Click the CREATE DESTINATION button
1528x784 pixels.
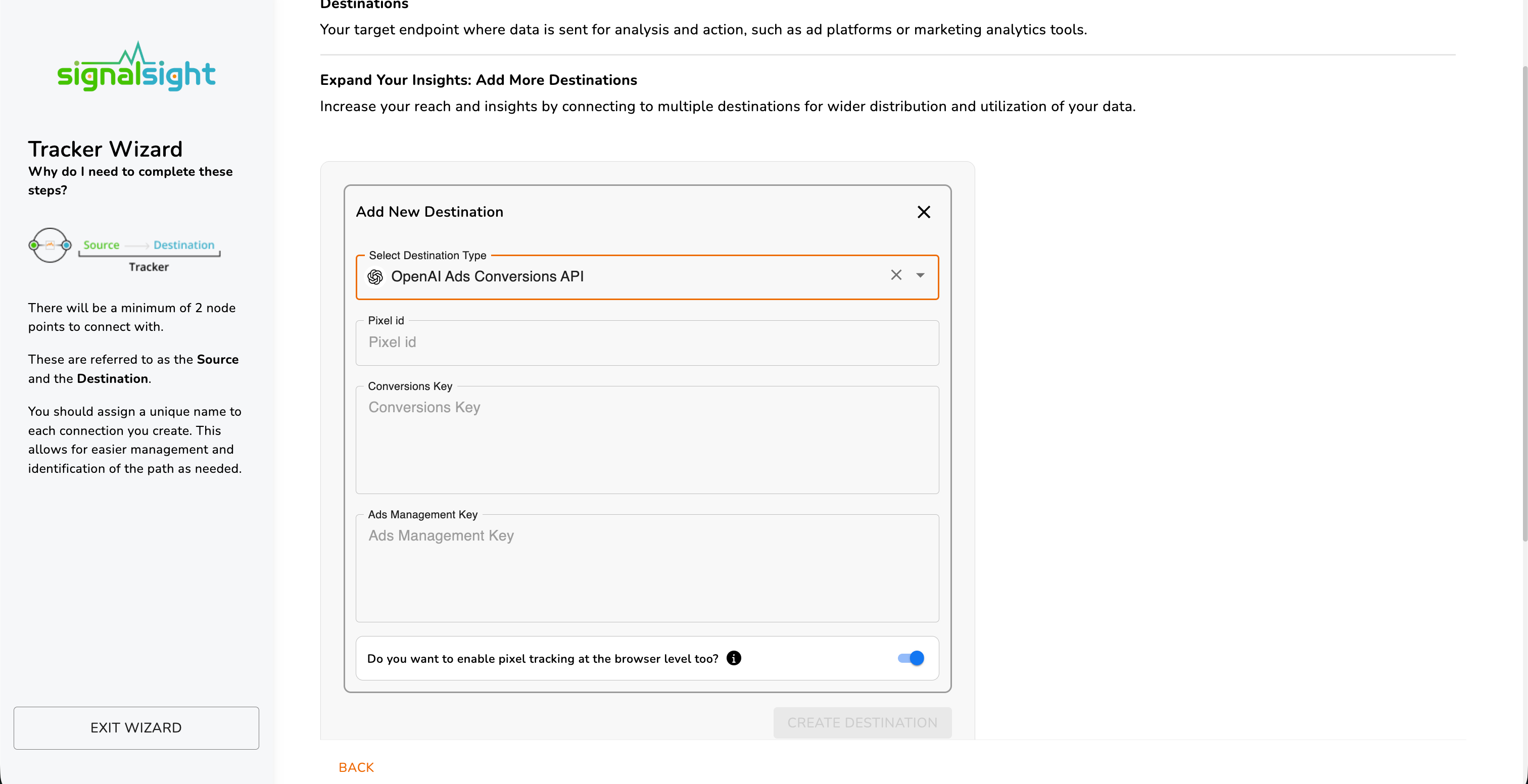(862, 722)
